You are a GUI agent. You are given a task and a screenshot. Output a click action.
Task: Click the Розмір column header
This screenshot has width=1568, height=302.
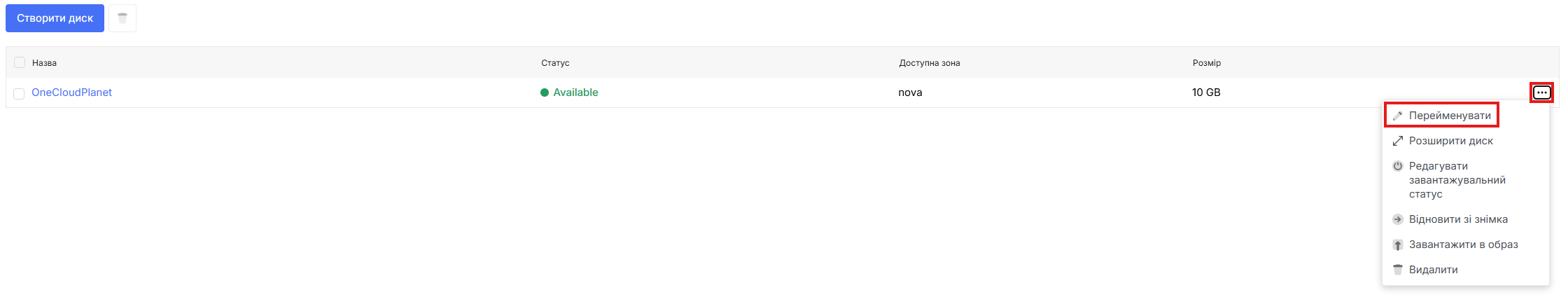point(1206,63)
